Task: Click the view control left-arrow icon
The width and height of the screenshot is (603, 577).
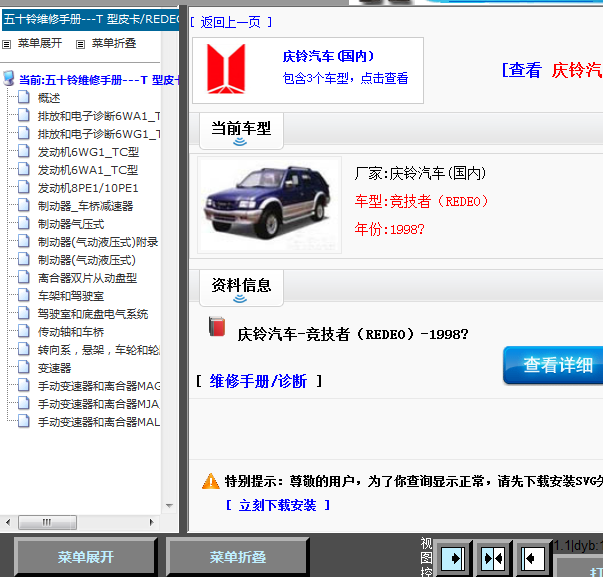Action: click(533, 558)
